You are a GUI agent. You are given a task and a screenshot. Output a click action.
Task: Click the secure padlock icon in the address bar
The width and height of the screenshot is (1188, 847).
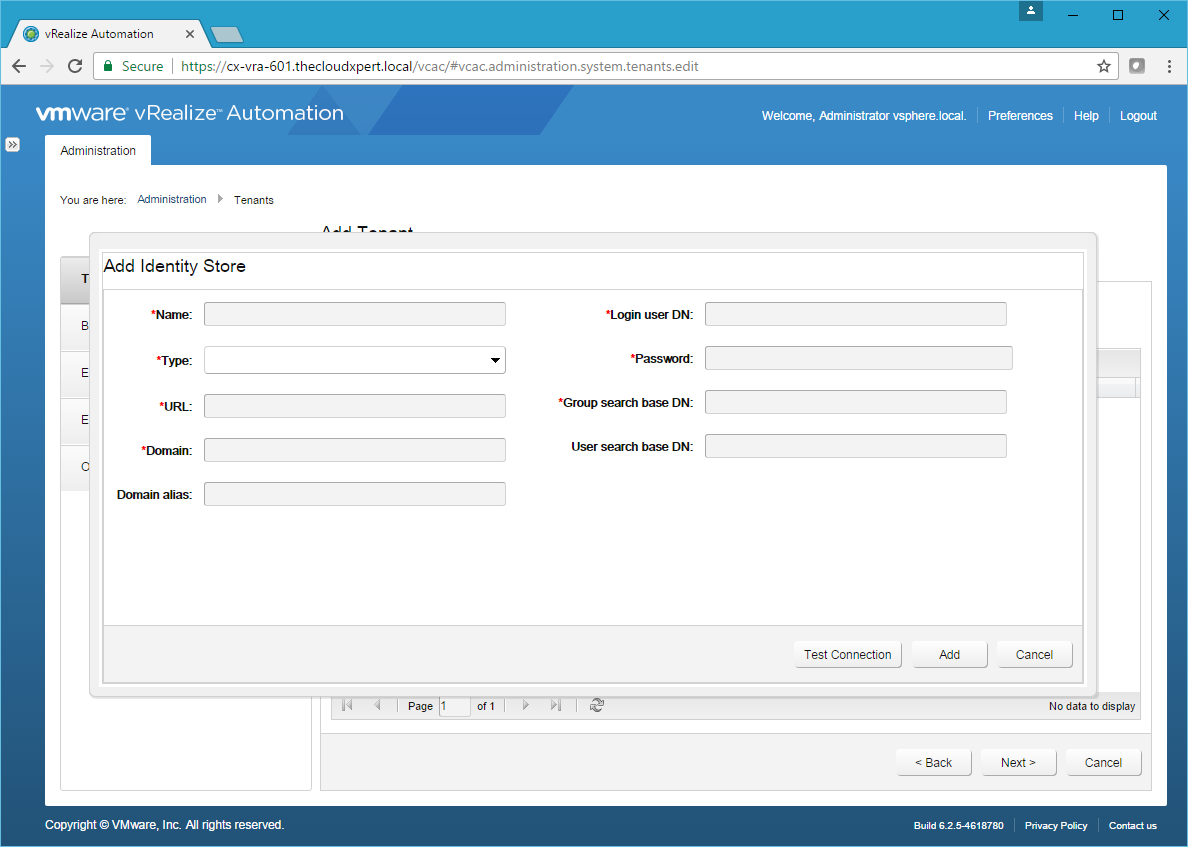coord(108,66)
